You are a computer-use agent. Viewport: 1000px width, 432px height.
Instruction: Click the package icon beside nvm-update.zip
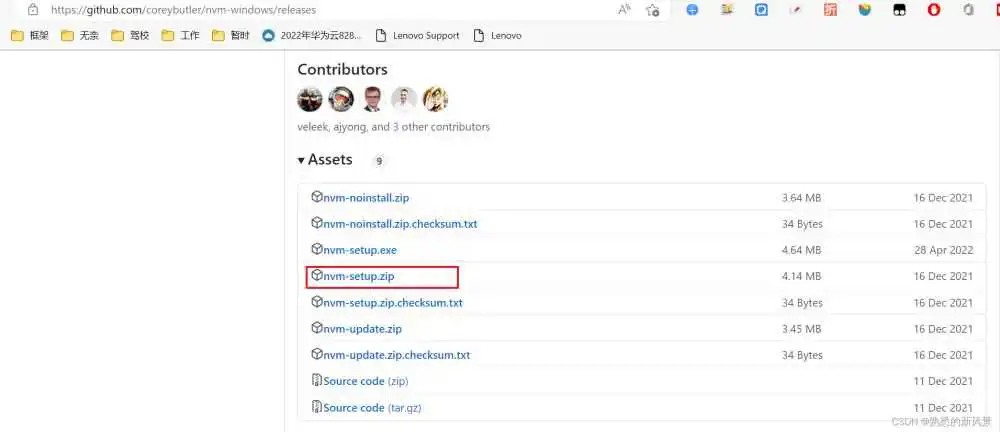coord(317,328)
